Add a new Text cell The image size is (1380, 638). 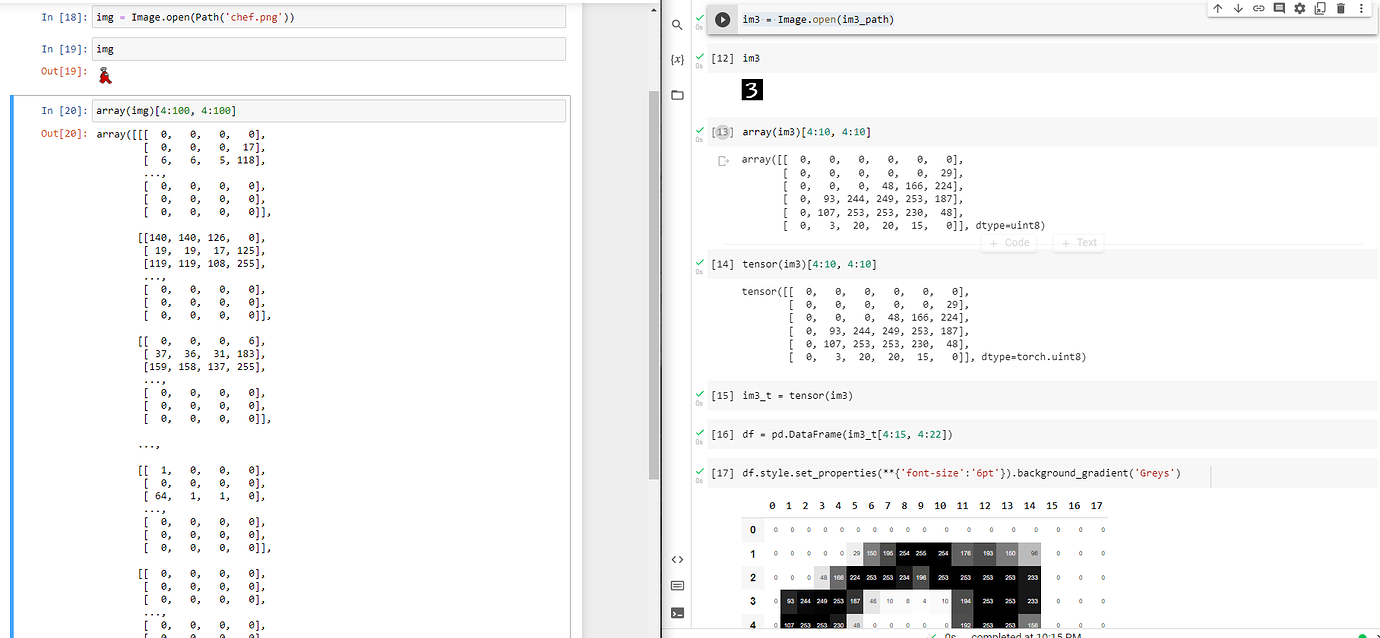coord(1078,242)
